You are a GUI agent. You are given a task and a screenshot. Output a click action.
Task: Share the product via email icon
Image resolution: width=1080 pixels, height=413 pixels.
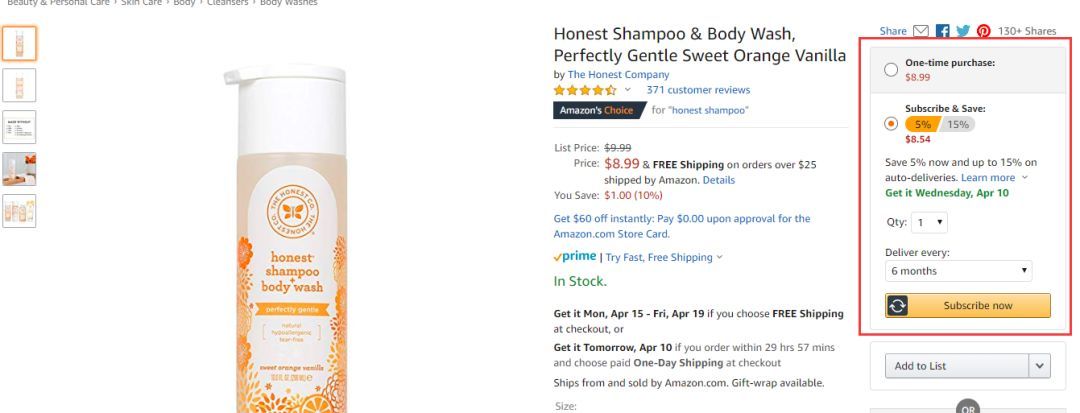921,31
